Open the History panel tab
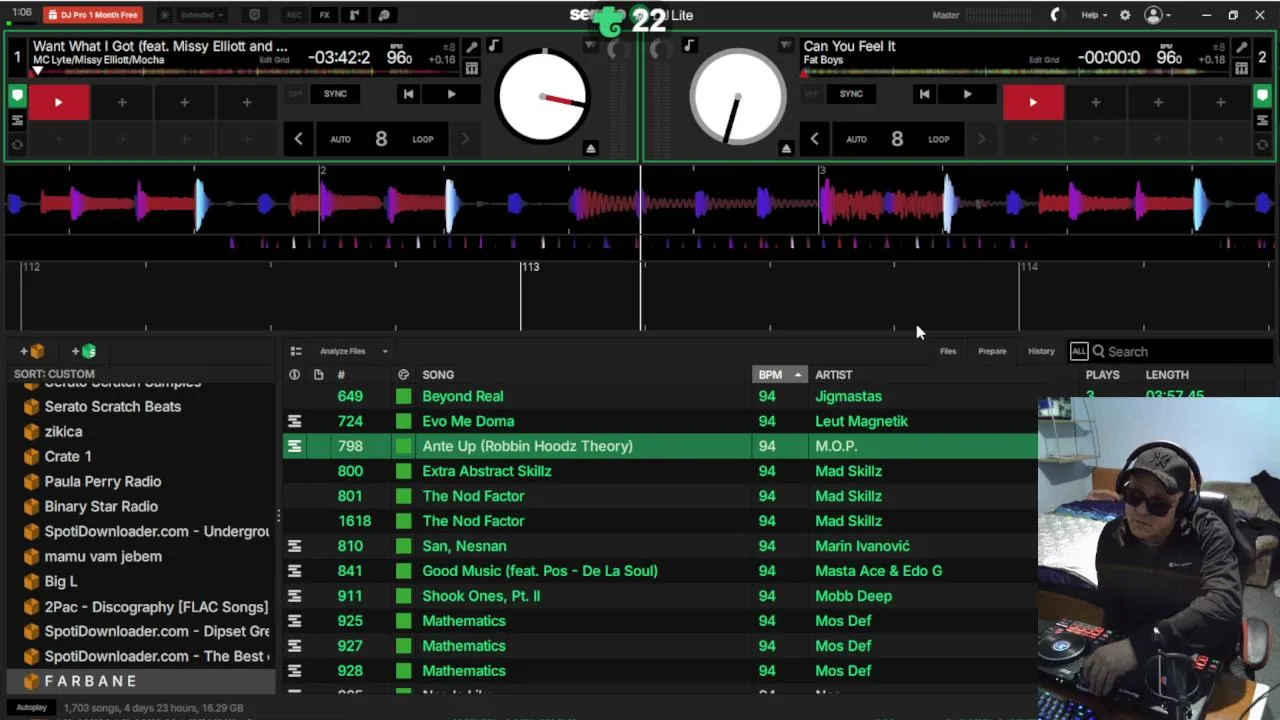Viewport: 1280px width, 720px height. (x=1041, y=351)
